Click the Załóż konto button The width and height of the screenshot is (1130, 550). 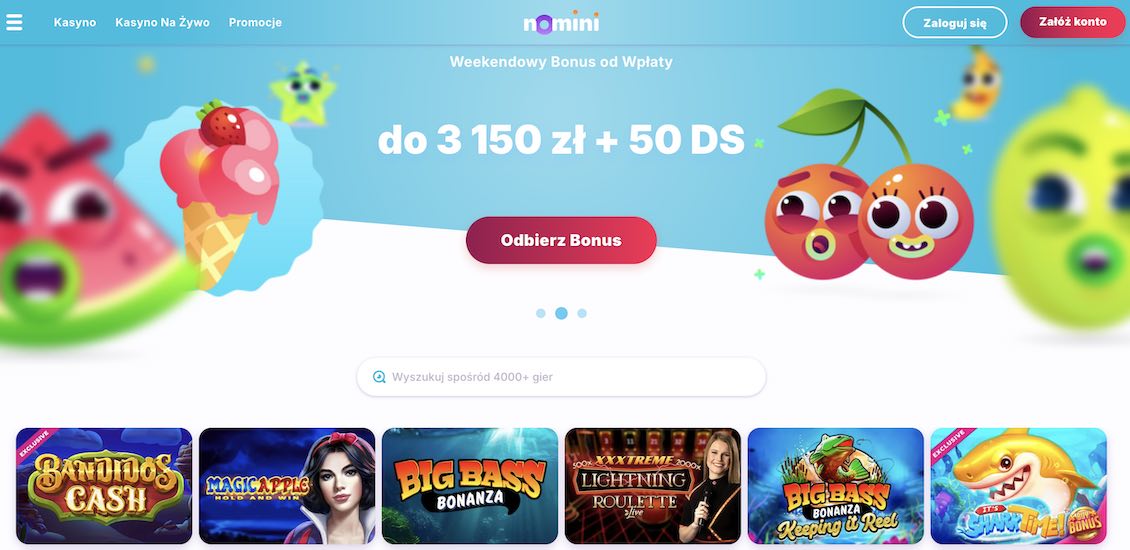pos(1072,22)
